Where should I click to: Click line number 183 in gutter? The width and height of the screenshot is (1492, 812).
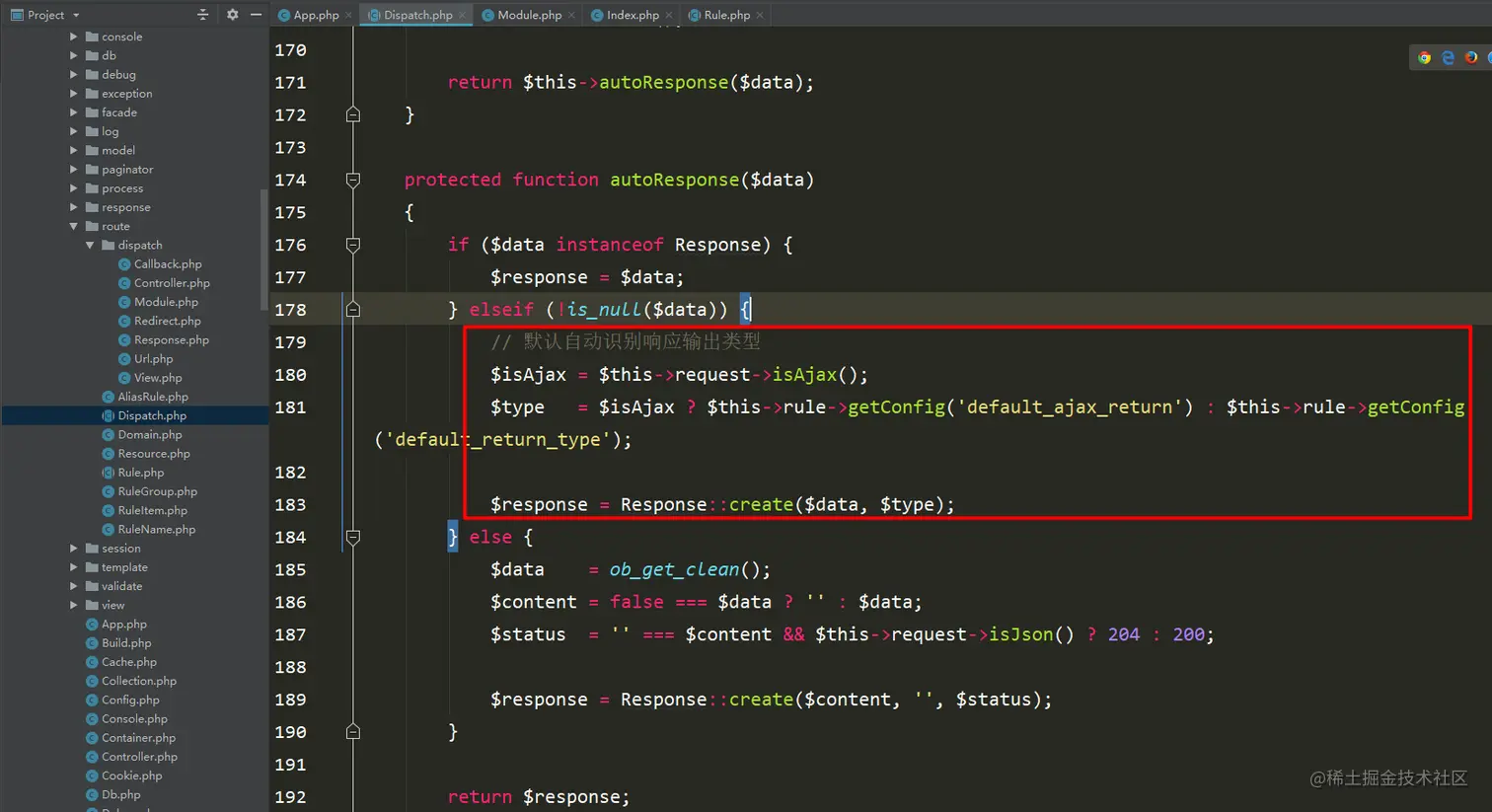point(290,505)
